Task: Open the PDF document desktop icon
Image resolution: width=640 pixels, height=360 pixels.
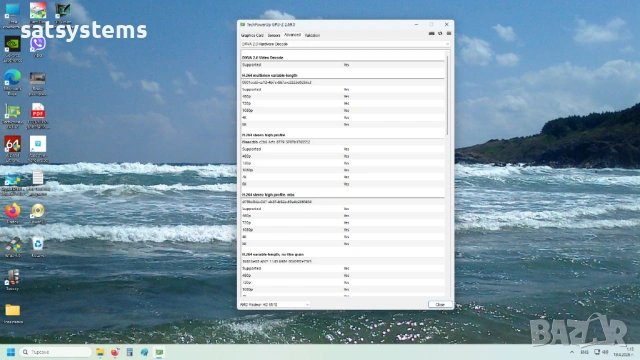Action: click(x=38, y=116)
